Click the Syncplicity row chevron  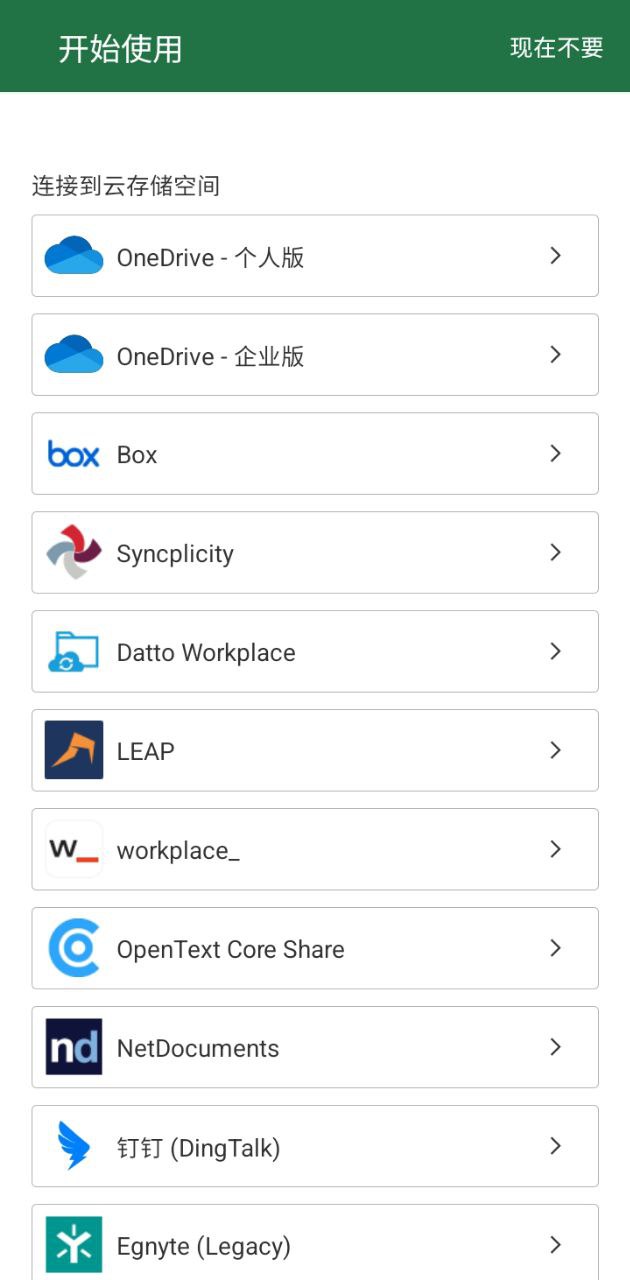point(556,552)
